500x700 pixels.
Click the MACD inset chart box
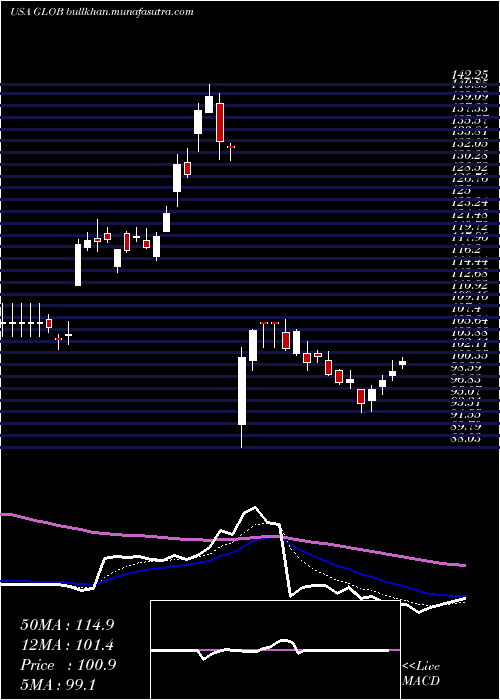tap(275, 650)
